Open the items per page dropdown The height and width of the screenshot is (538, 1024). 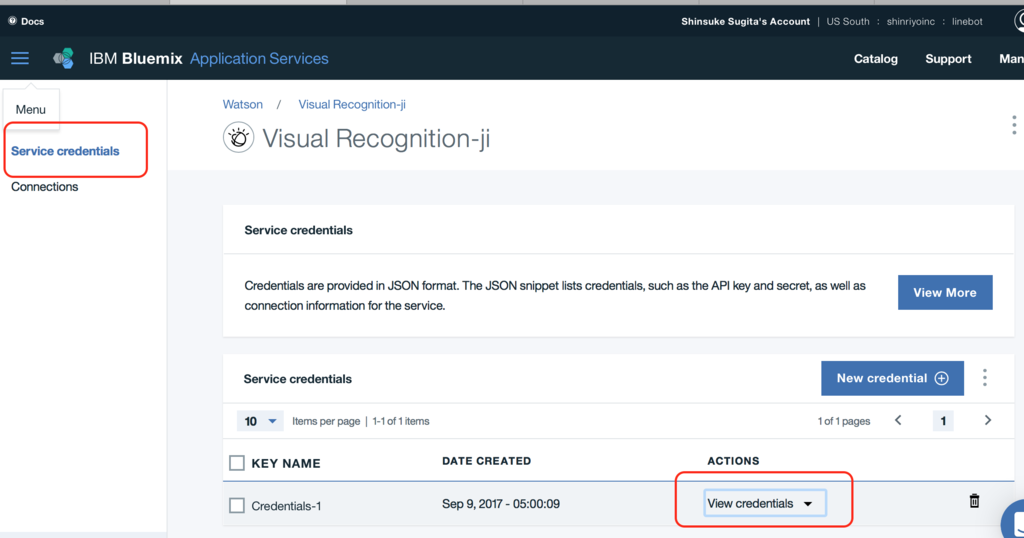(260, 421)
